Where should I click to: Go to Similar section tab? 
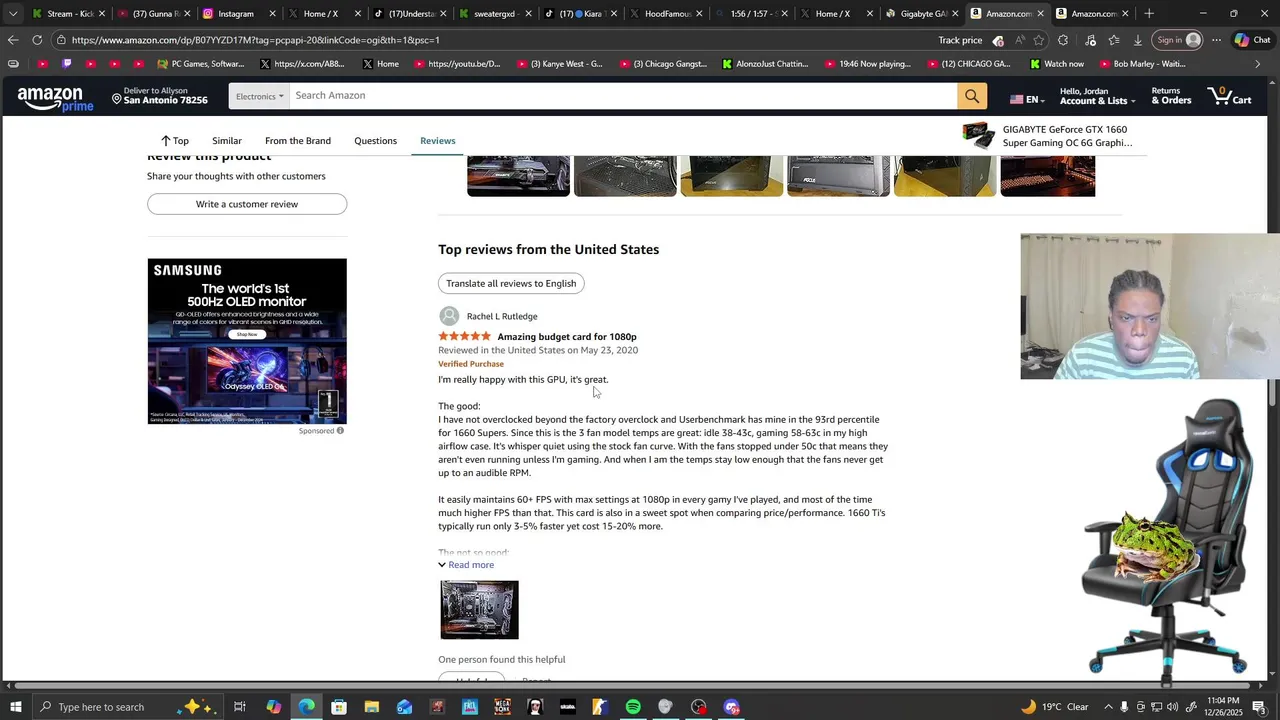(227, 141)
